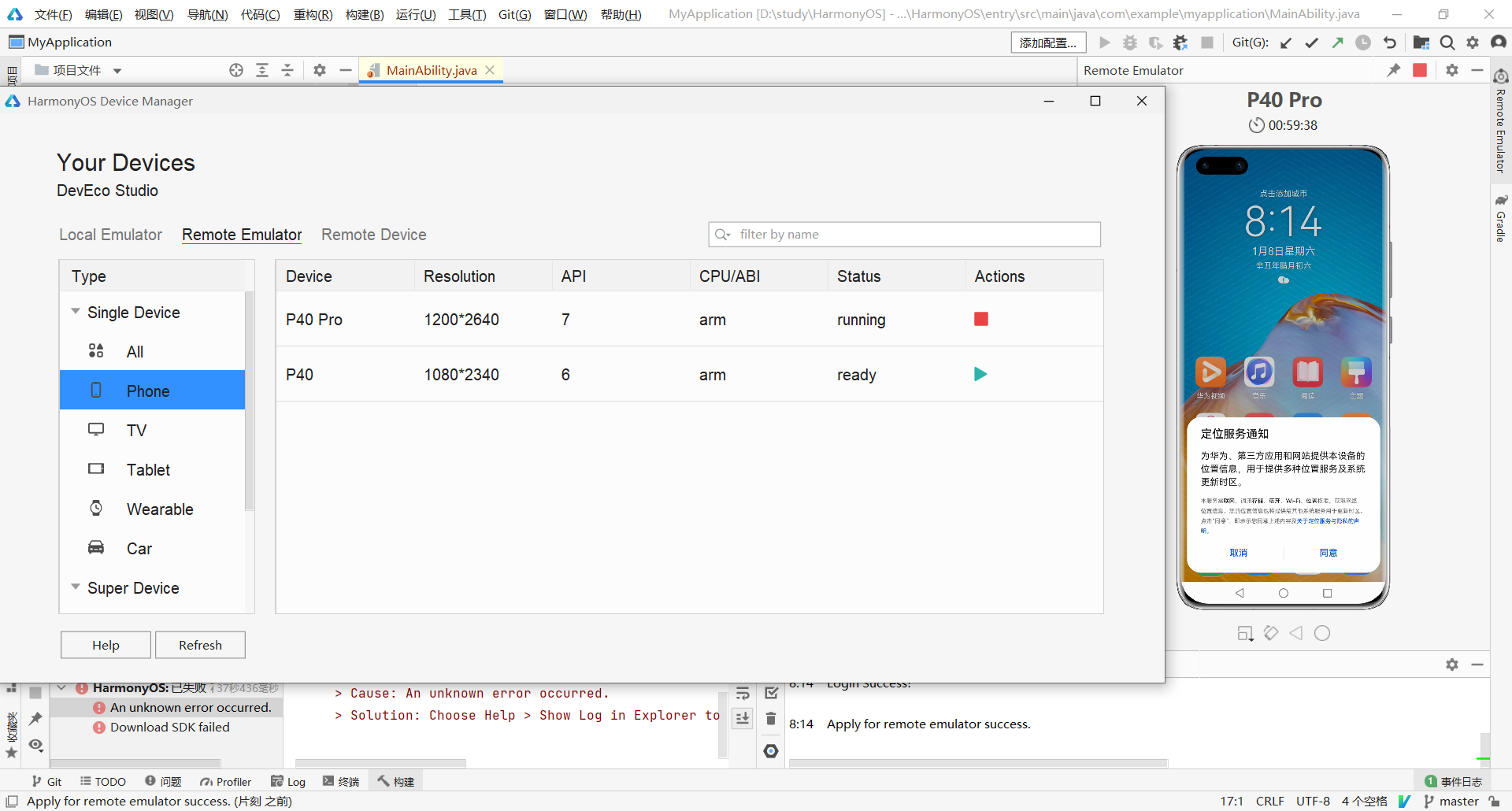Select Wearable in the device type list
Image resolution: width=1512 pixels, height=811 pixels.
(152, 509)
